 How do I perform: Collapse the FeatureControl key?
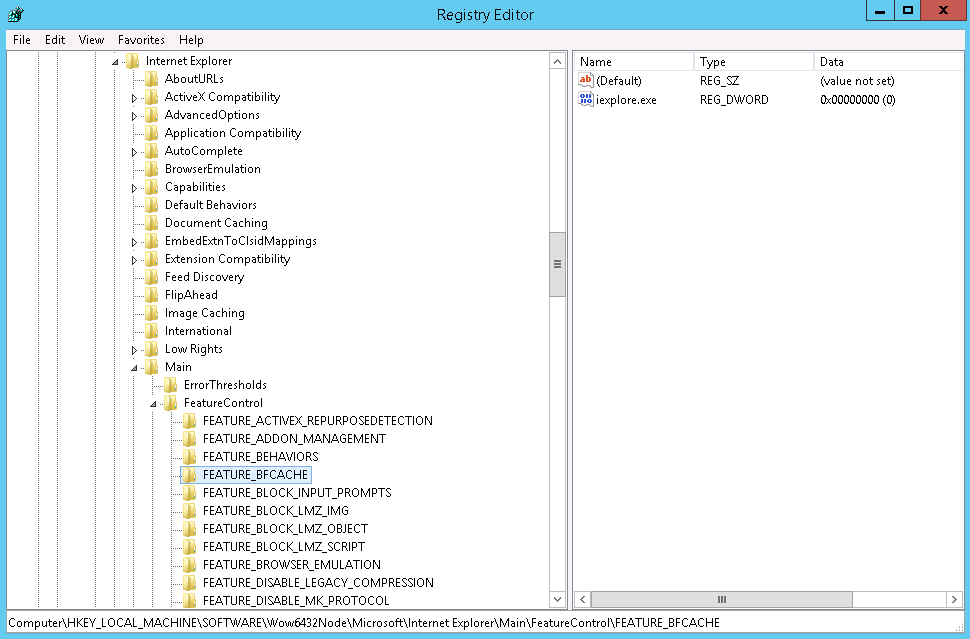pos(153,404)
